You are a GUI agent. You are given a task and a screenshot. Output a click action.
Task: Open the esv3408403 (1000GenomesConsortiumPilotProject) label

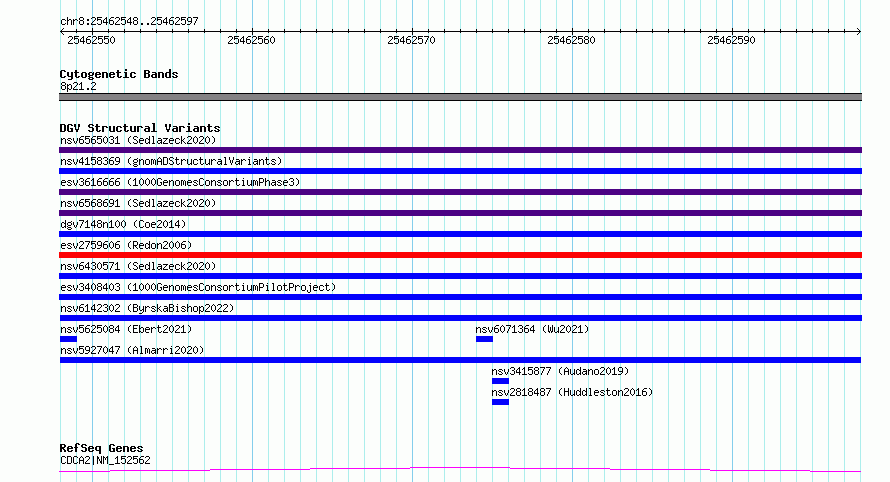pyautogui.click(x=198, y=287)
